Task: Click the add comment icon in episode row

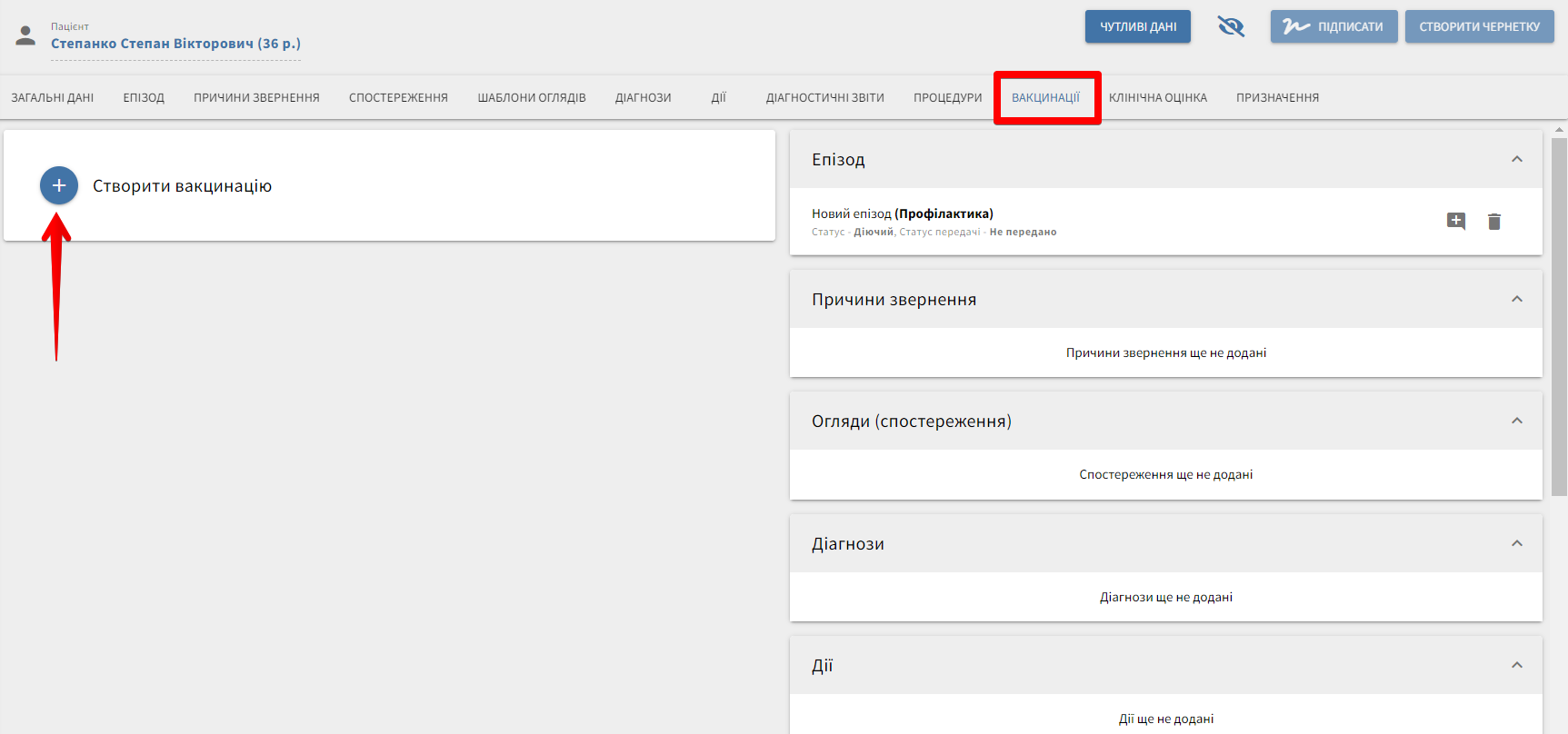Action: [1455, 221]
